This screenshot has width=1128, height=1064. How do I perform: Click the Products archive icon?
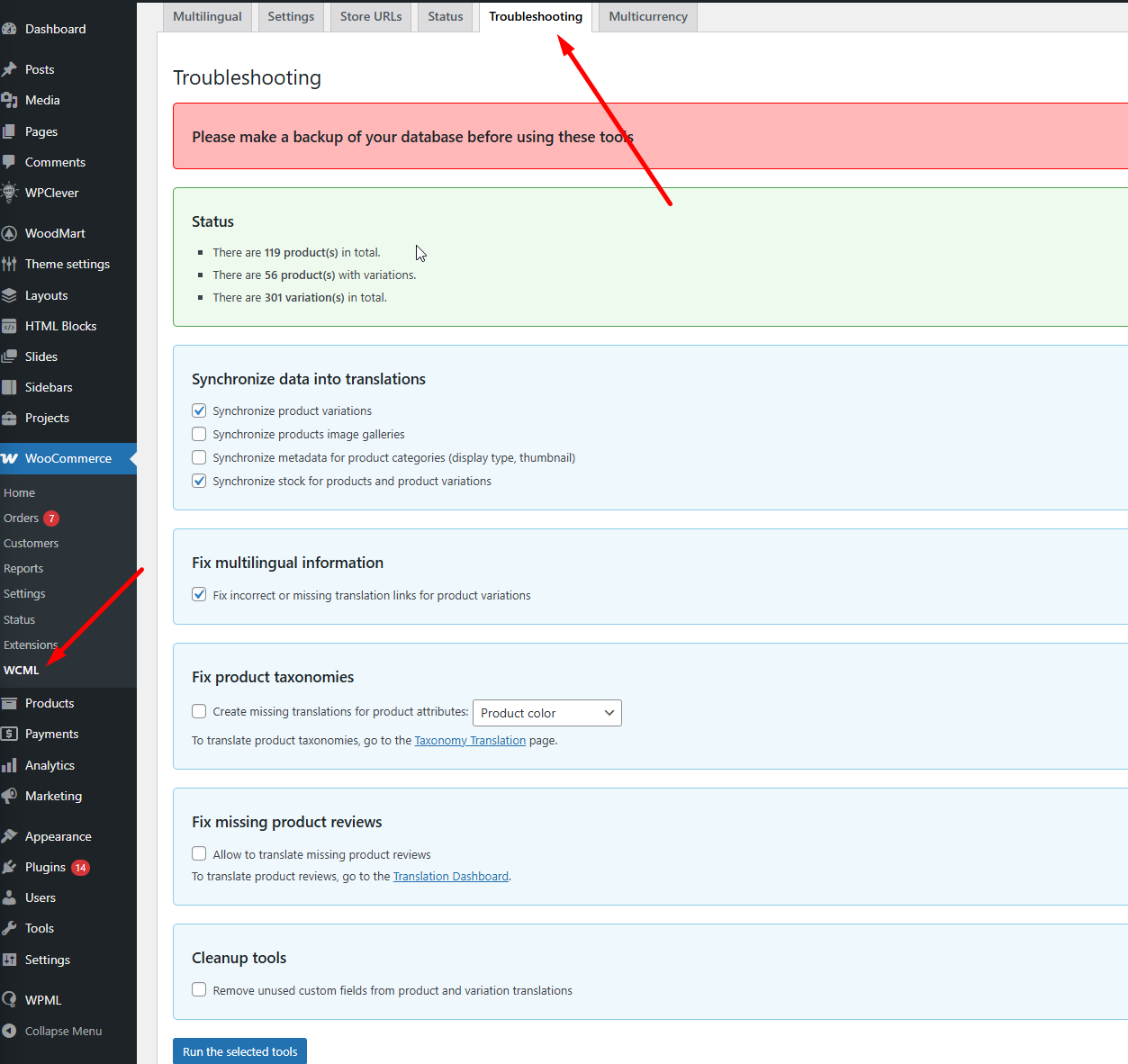pyautogui.click(x=9, y=703)
